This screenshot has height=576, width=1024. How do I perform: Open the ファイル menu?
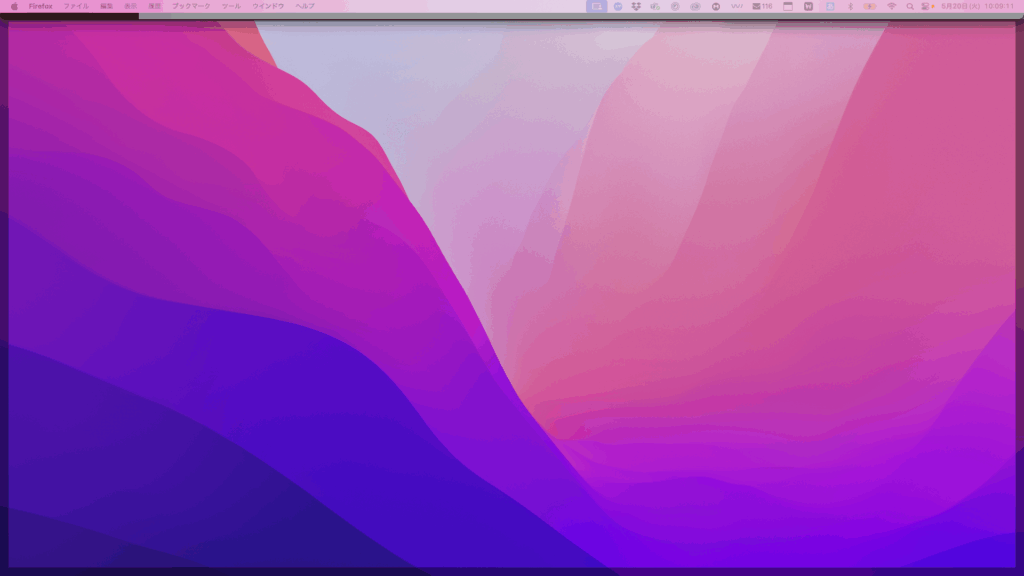[76, 6]
